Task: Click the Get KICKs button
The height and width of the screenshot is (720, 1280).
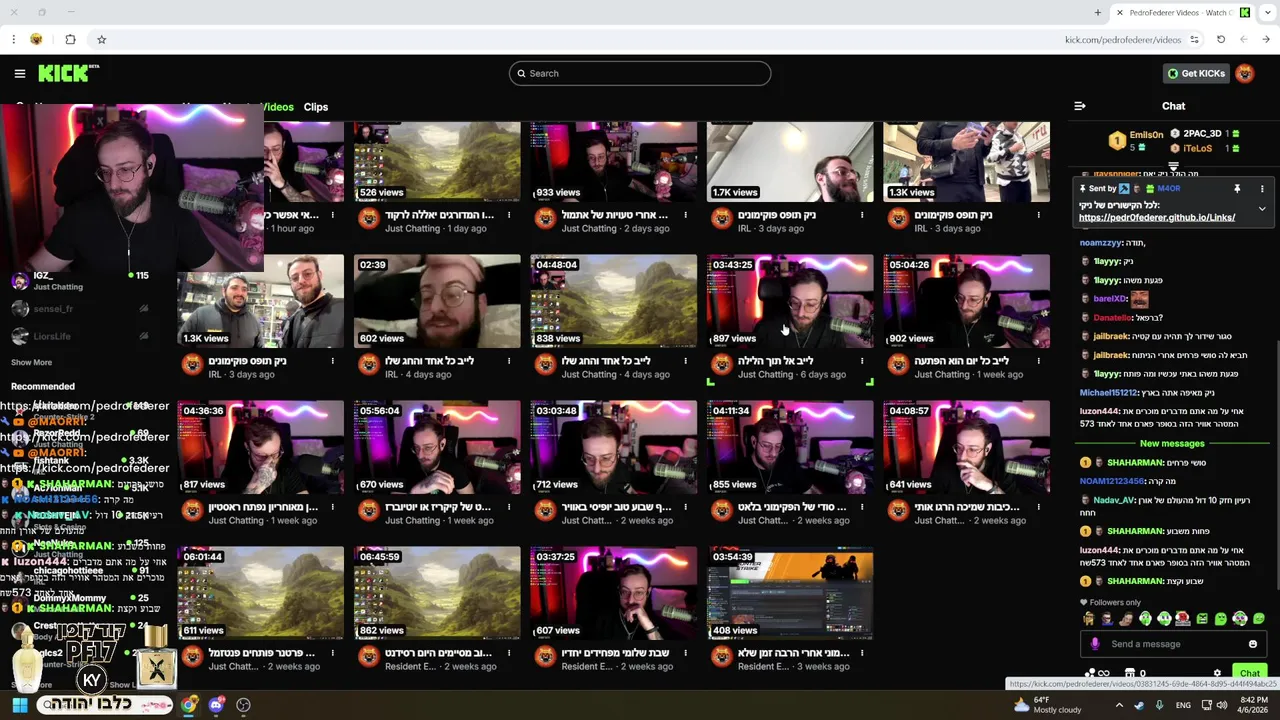Action: click(1196, 73)
